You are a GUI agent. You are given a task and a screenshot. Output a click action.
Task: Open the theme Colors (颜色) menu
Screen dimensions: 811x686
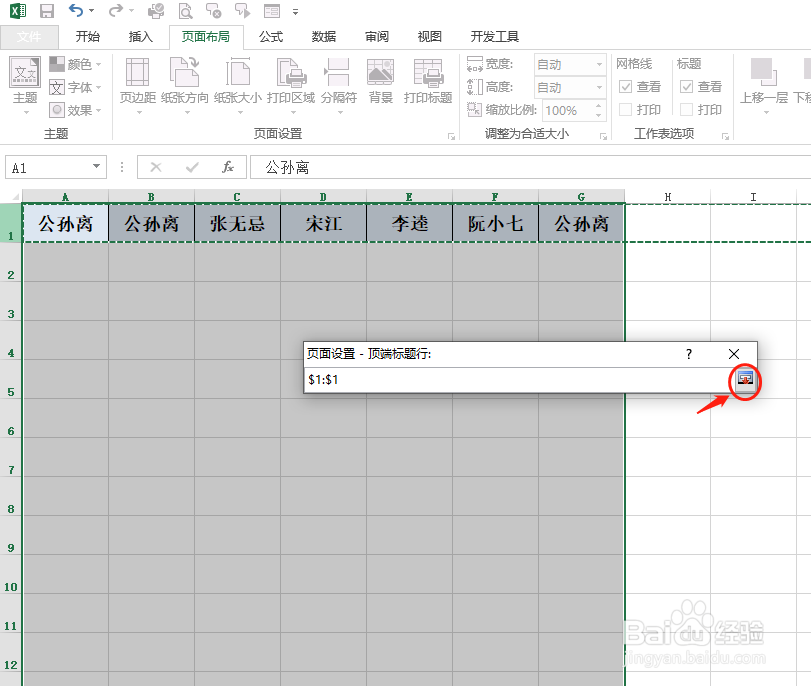tap(76, 64)
